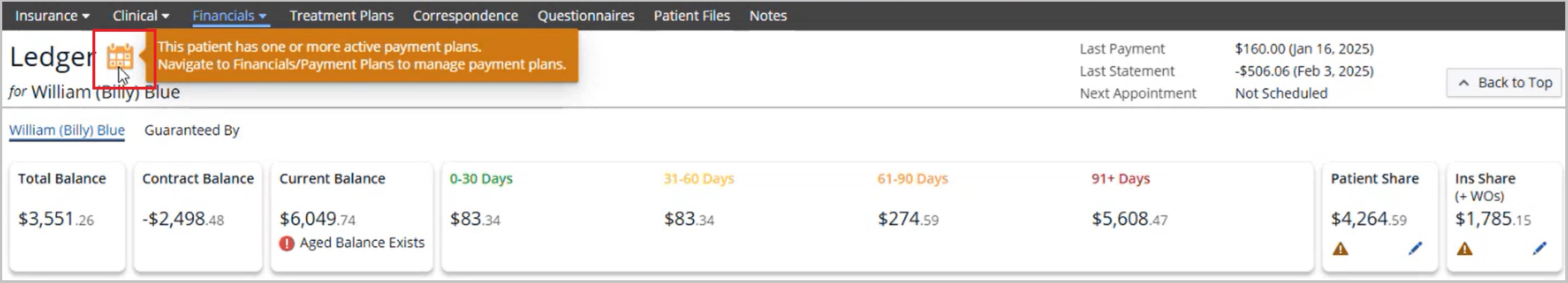Switch to Patient Files
1568x283 pixels.
[692, 16]
